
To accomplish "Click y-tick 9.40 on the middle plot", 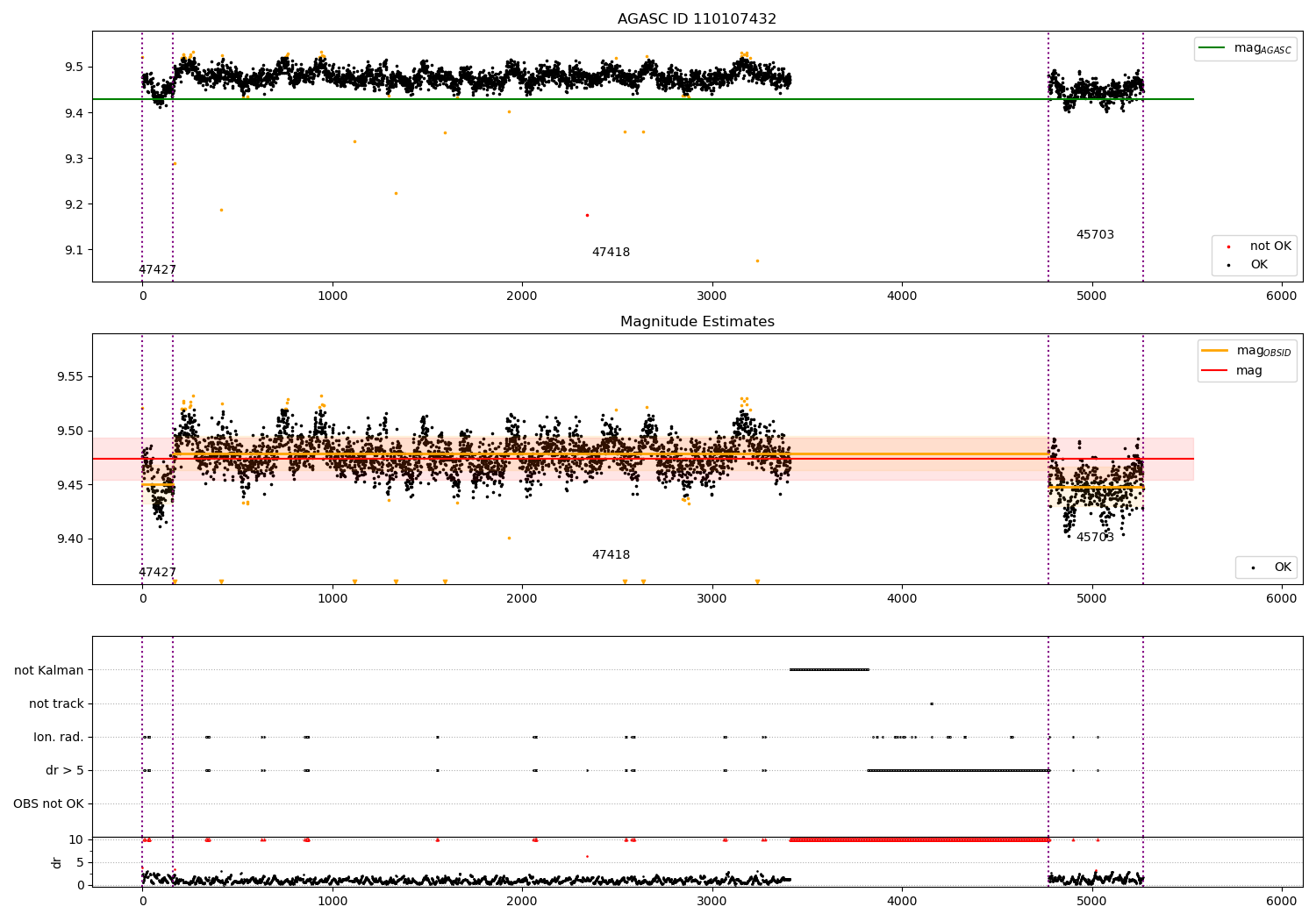I will click(x=69, y=539).
